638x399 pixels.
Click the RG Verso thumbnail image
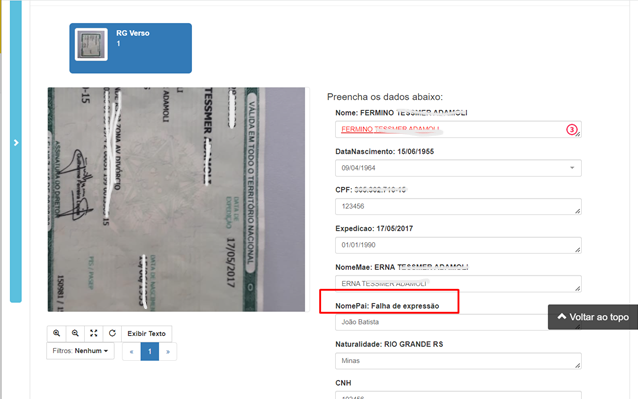tap(92, 44)
